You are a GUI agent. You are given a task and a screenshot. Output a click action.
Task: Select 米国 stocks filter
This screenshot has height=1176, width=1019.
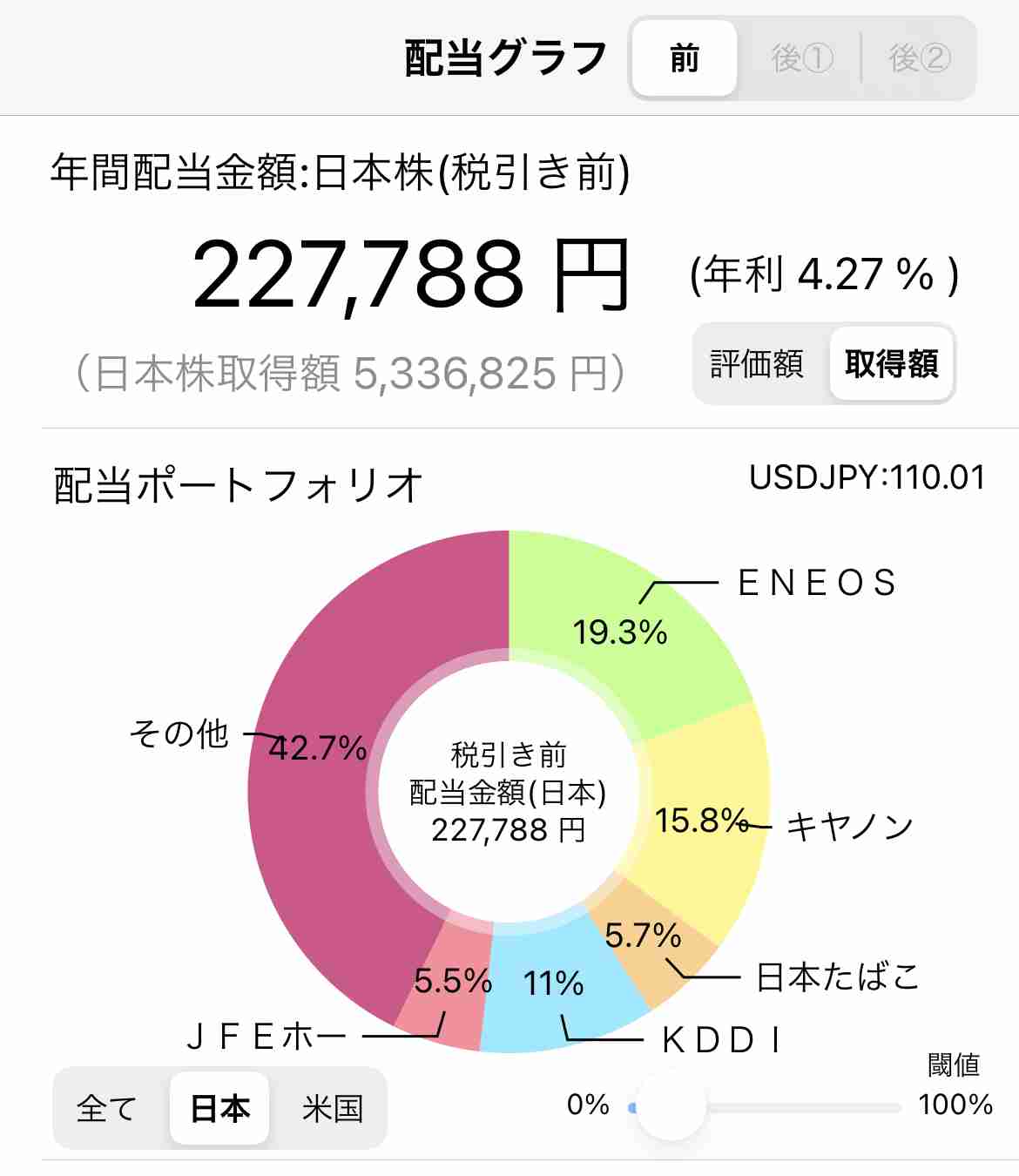pos(332,1109)
